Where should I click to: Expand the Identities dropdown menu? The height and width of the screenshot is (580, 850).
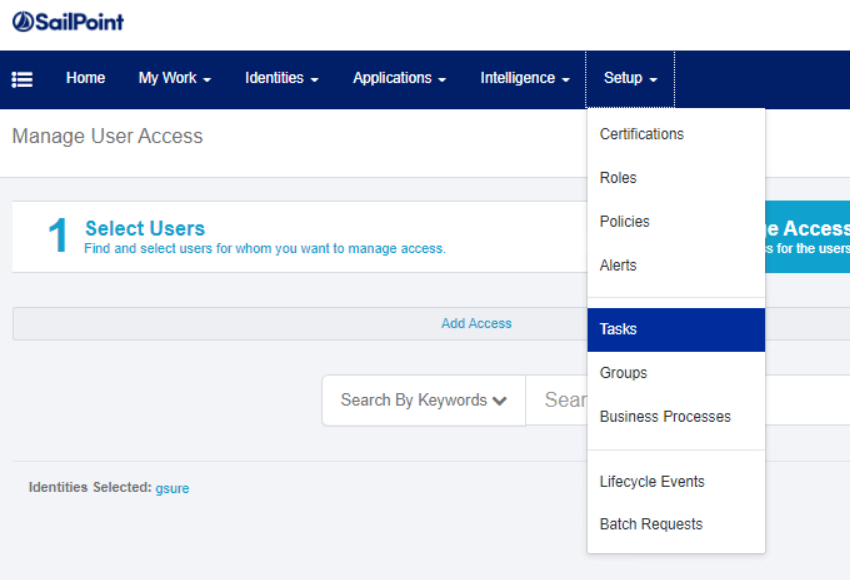click(x=281, y=78)
